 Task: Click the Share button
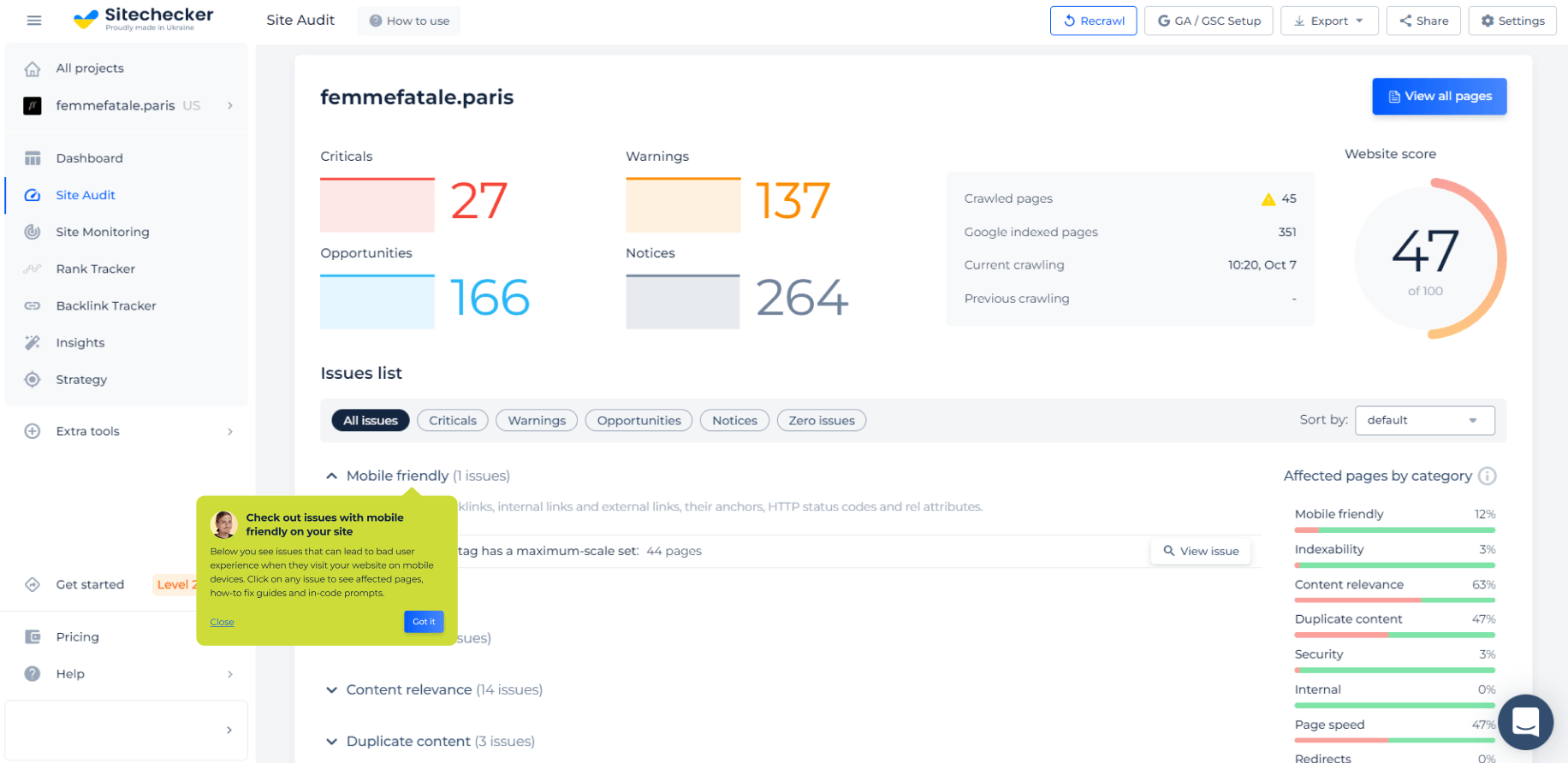click(x=1424, y=21)
